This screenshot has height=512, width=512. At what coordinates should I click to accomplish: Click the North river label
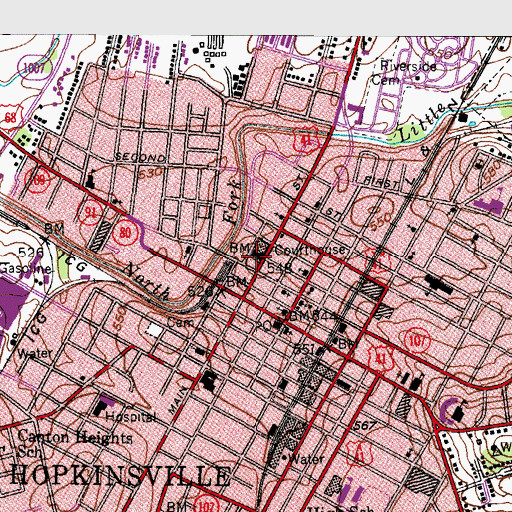[x=147, y=281]
